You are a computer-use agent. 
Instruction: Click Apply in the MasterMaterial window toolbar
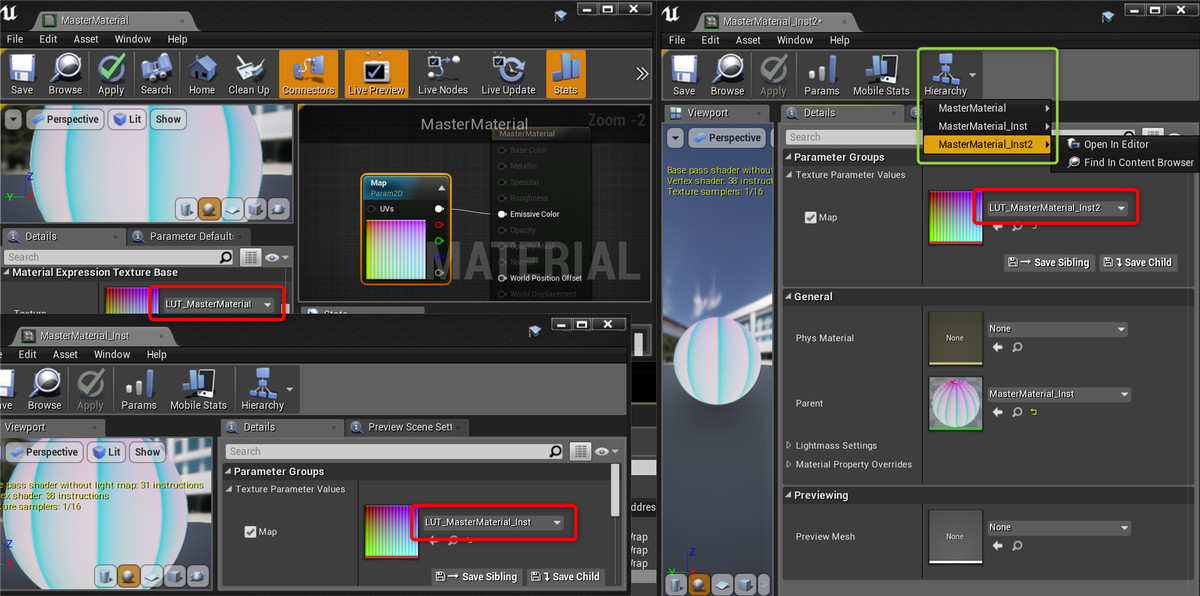(111, 74)
